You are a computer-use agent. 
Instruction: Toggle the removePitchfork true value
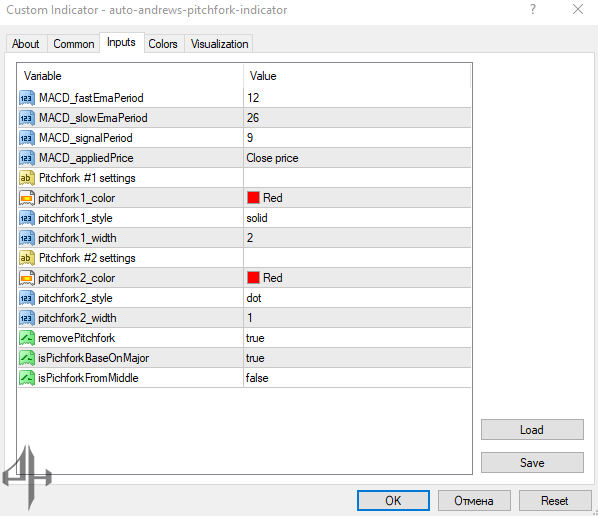[x=357, y=338]
